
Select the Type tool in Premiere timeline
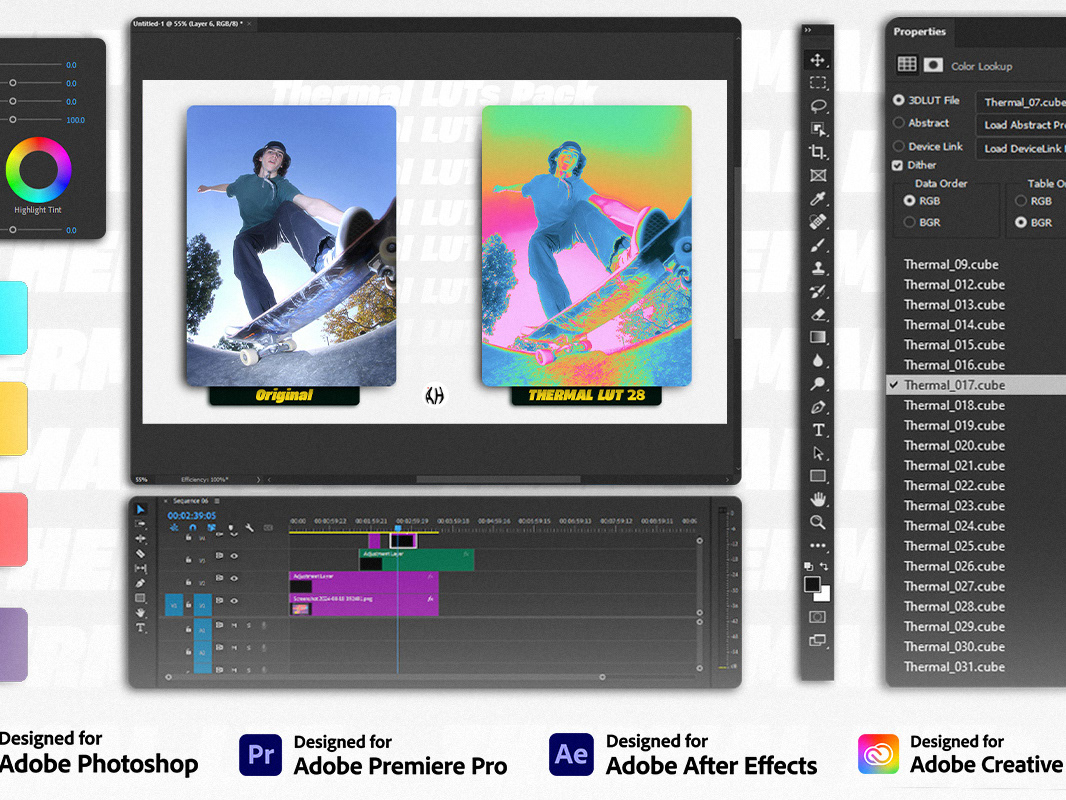(140, 627)
